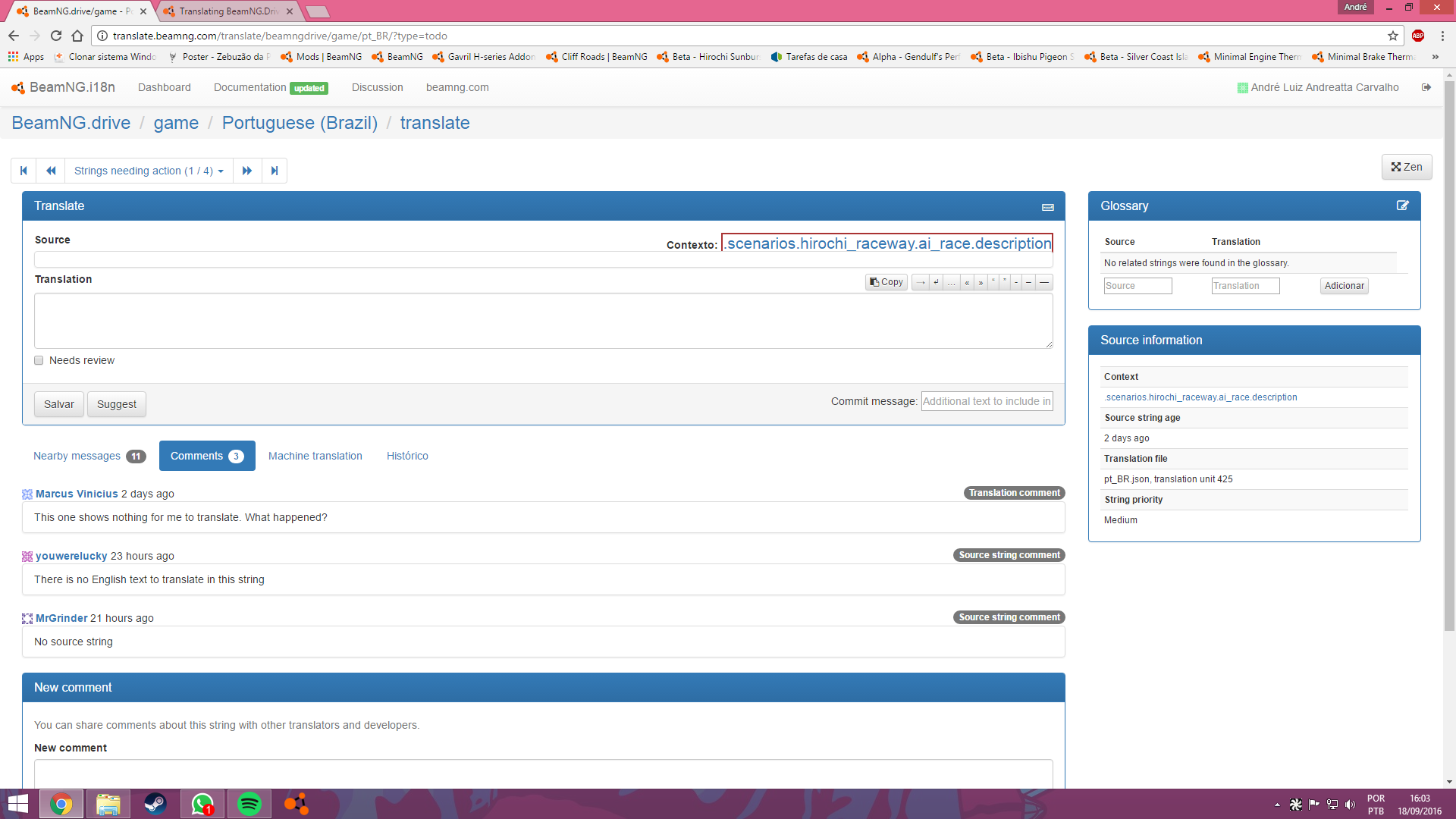
Task: Submit translation as a suggestion
Action: coord(117,404)
